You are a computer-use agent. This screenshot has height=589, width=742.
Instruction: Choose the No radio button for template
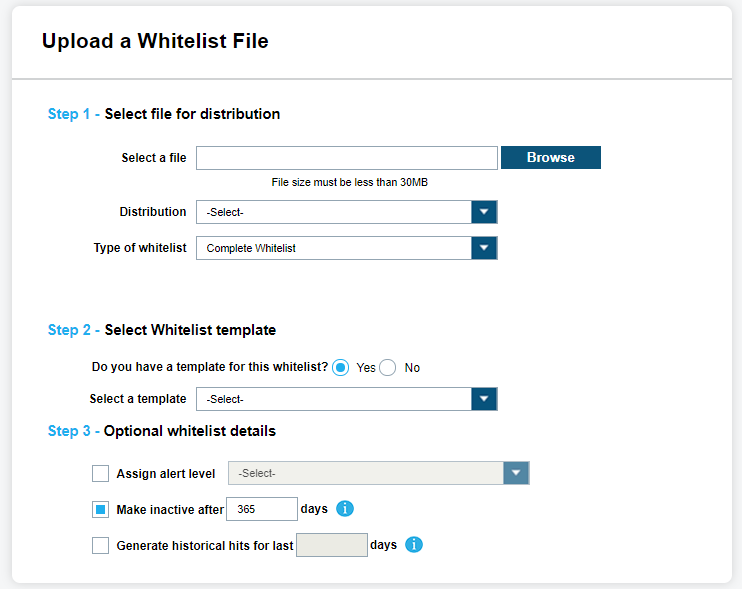point(388,367)
